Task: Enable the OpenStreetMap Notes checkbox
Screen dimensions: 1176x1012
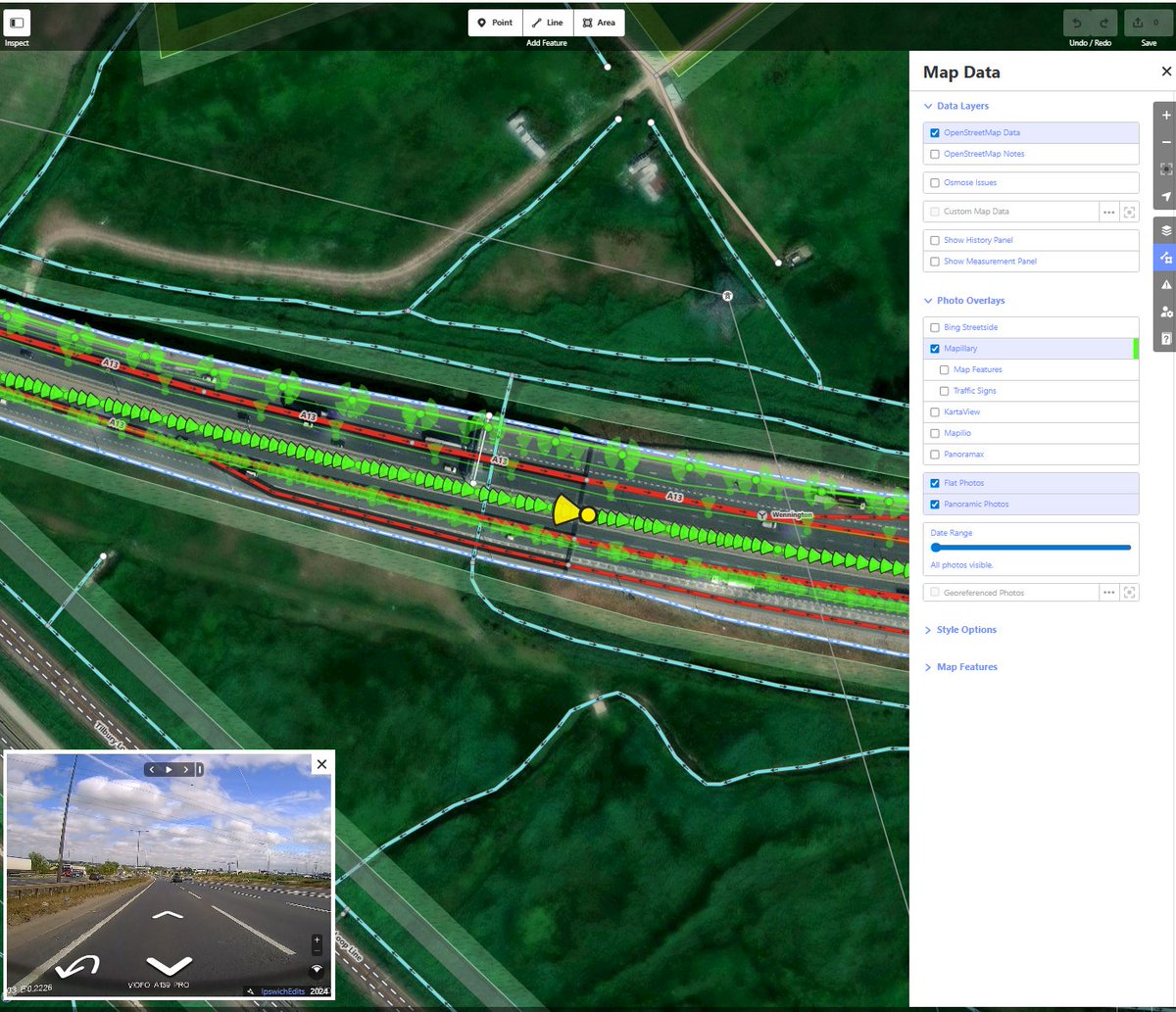Action: pos(935,154)
